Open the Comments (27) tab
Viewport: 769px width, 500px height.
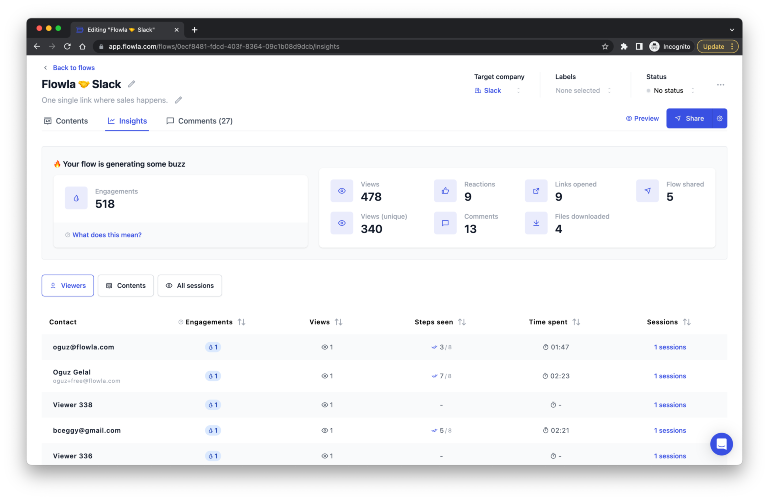pos(200,121)
